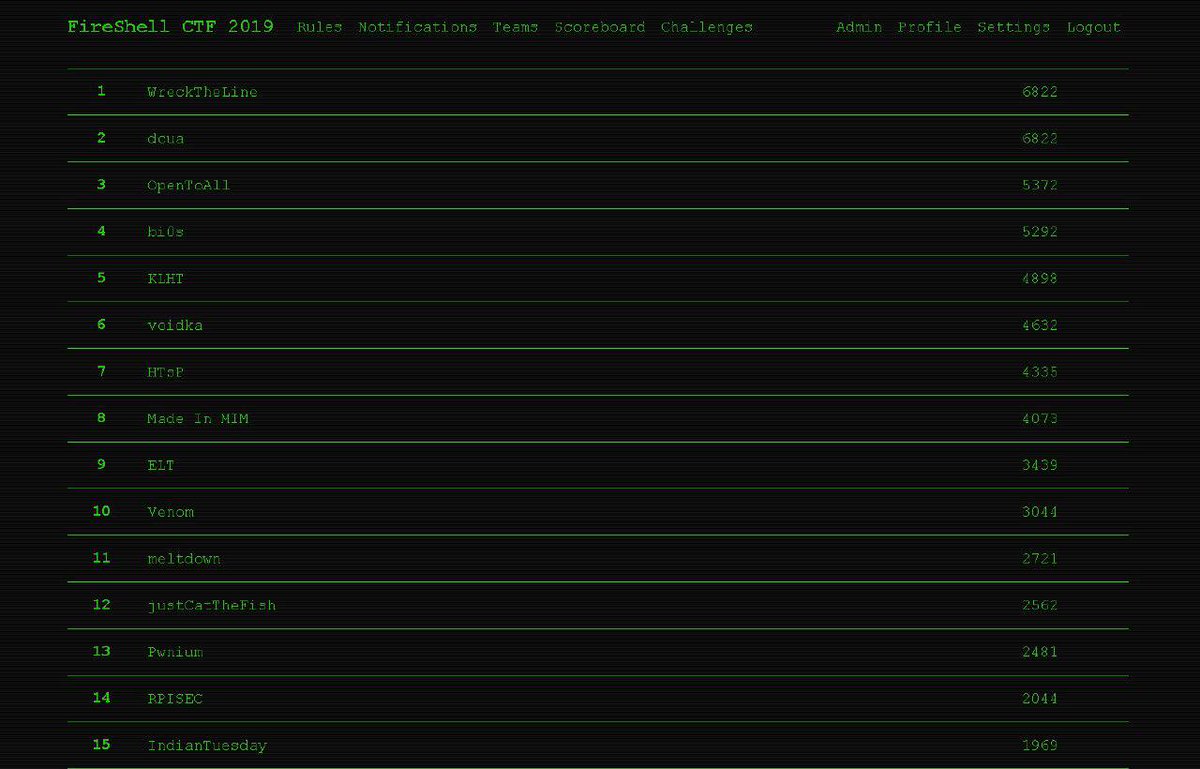Open team WreckTheLine
Screen dimensions: 1200x769
click(202, 92)
